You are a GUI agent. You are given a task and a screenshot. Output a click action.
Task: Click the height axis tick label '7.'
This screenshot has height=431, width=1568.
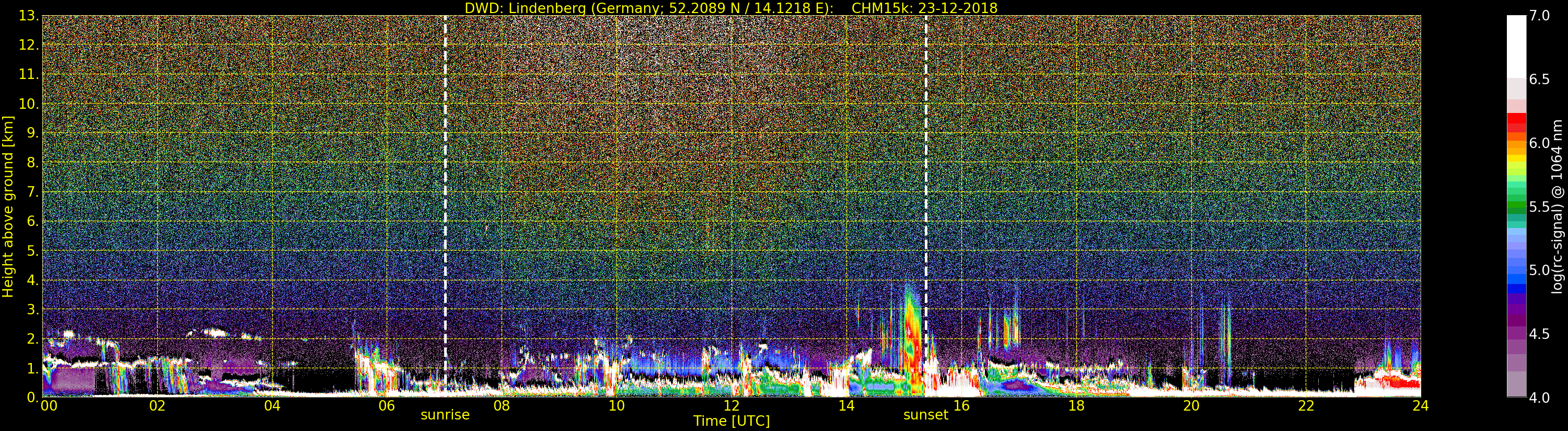point(32,192)
